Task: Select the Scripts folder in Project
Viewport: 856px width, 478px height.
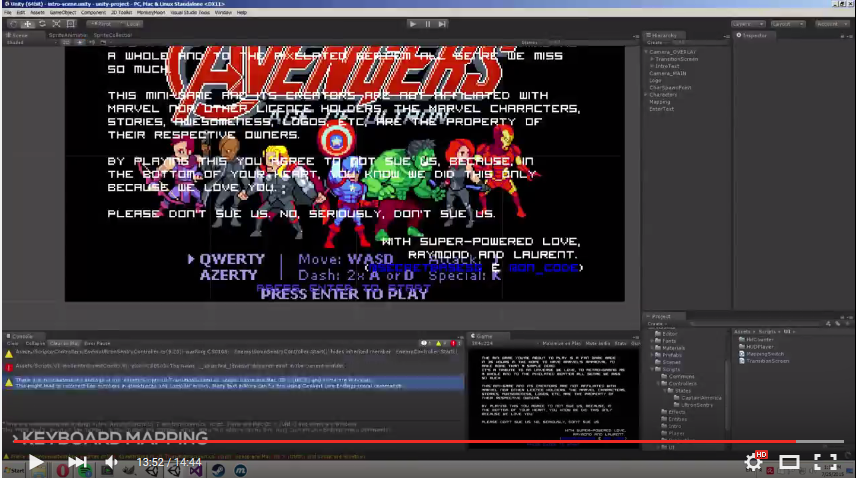Action: click(x=668, y=369)
